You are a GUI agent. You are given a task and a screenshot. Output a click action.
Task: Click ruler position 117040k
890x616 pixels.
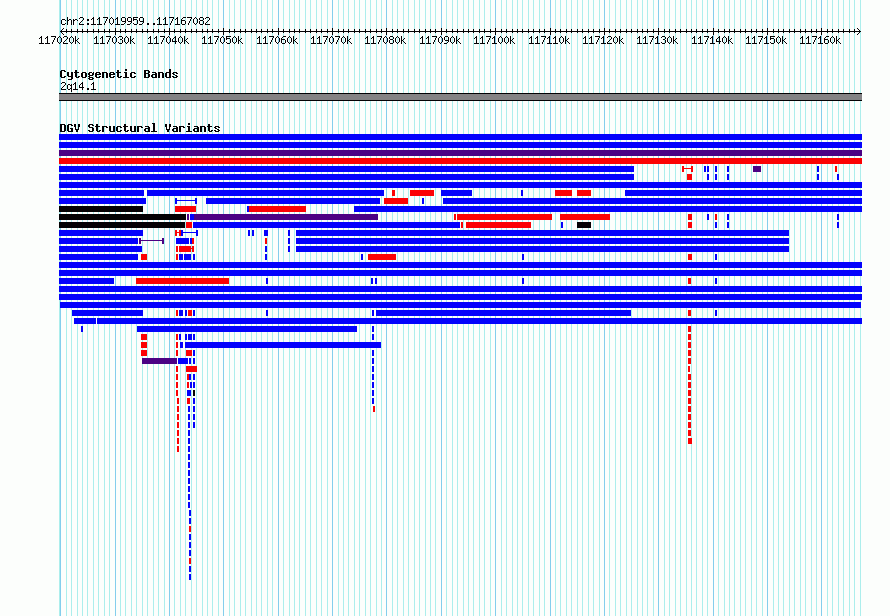pyautogui.click(x=168, y=41)
